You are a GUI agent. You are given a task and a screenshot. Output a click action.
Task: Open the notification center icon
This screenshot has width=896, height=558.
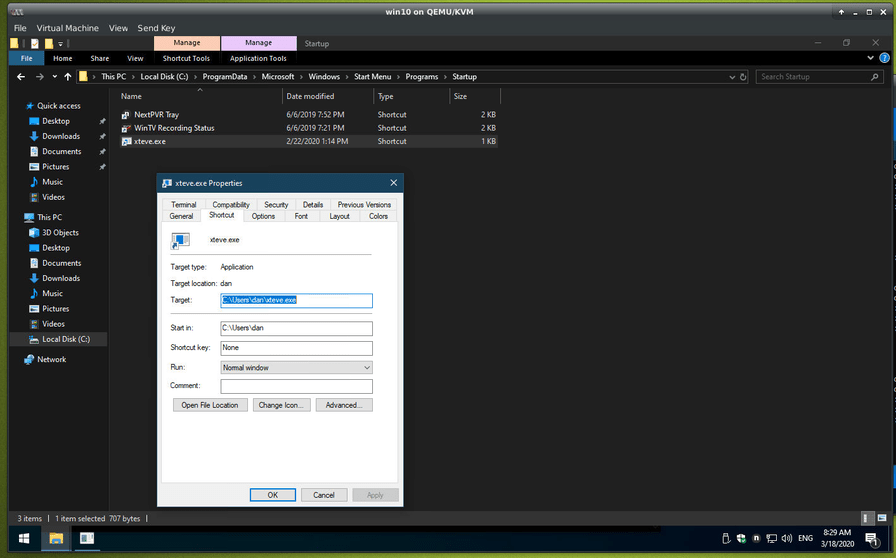coord(872,539)
